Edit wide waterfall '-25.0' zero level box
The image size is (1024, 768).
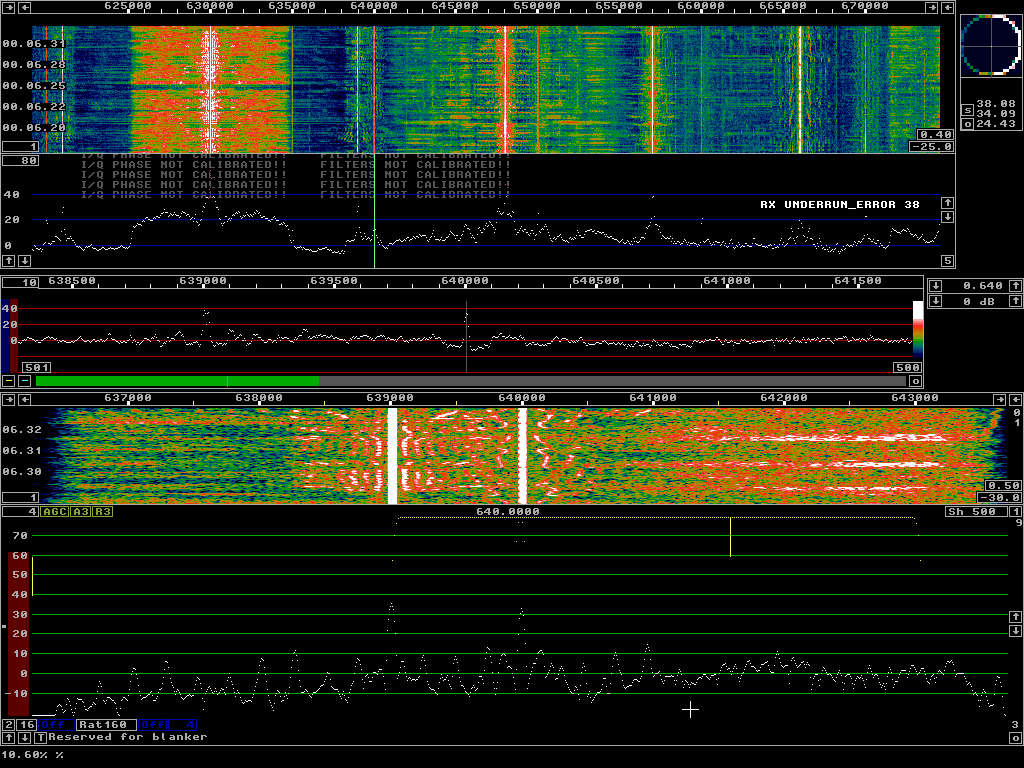932,146
